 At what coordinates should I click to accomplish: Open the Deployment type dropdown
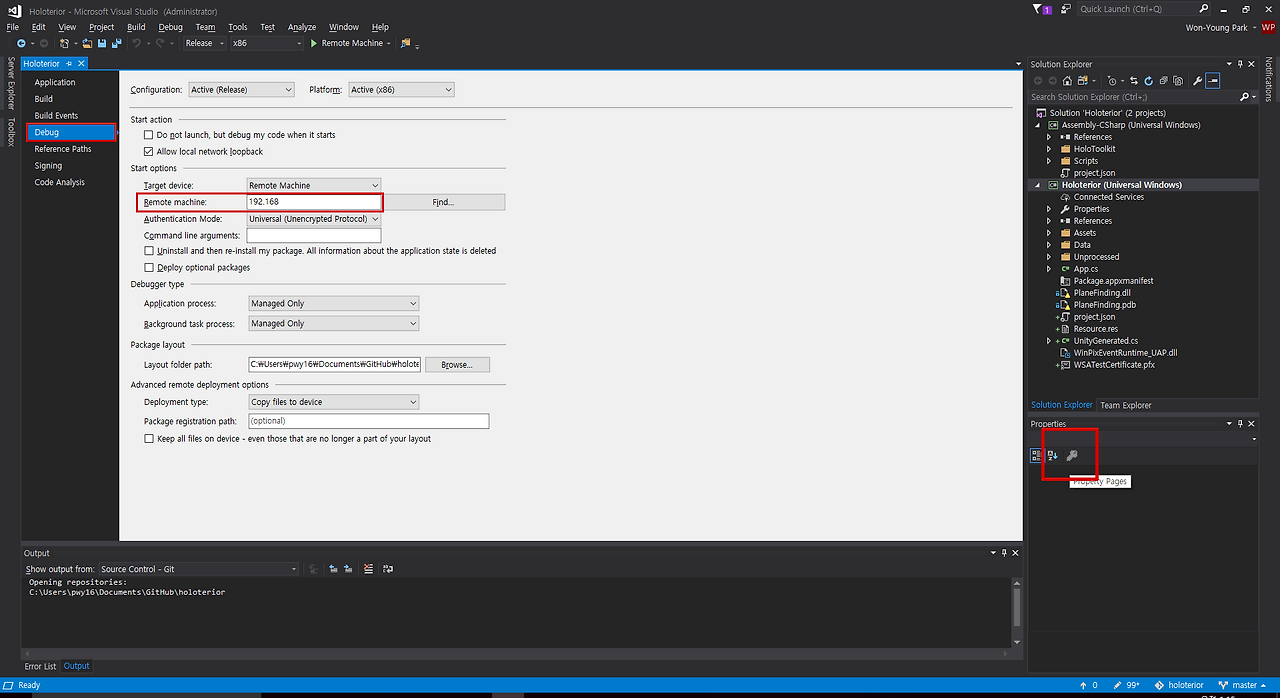(x=333, y=402)
